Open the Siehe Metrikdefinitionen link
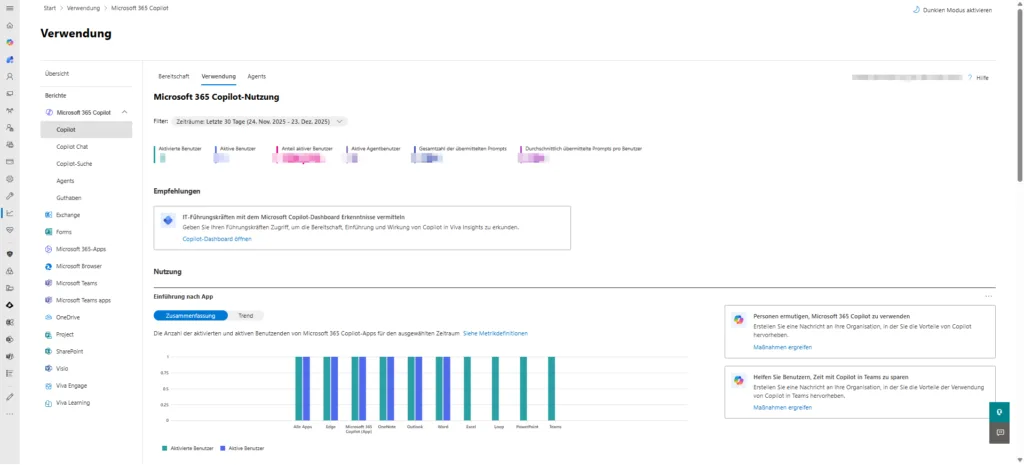This screenshot has width=1024, height=465. 495,333
